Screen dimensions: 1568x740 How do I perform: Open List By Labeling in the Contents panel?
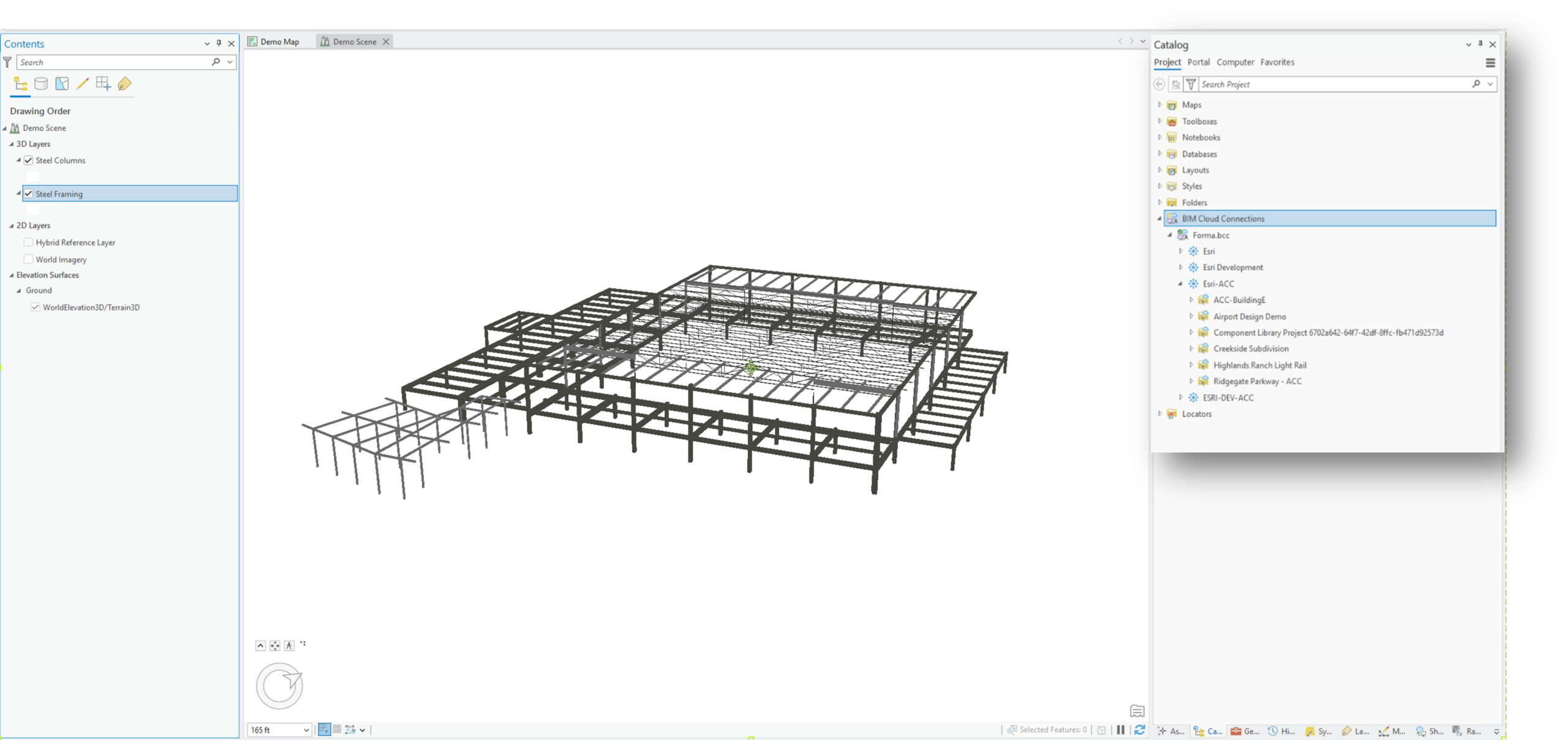click(x=124, y=84)
